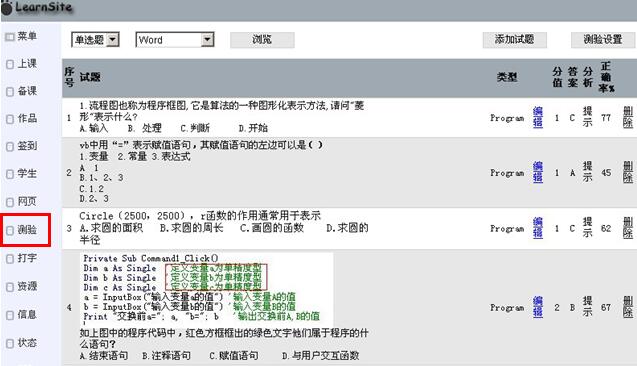
Task: Open the 学生 sidebar section
Action: pos(27,174)
